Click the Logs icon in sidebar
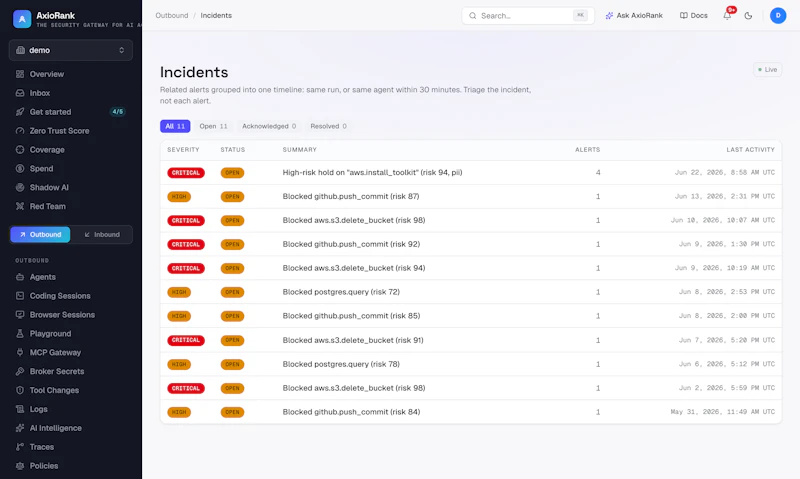 (20, 409)
